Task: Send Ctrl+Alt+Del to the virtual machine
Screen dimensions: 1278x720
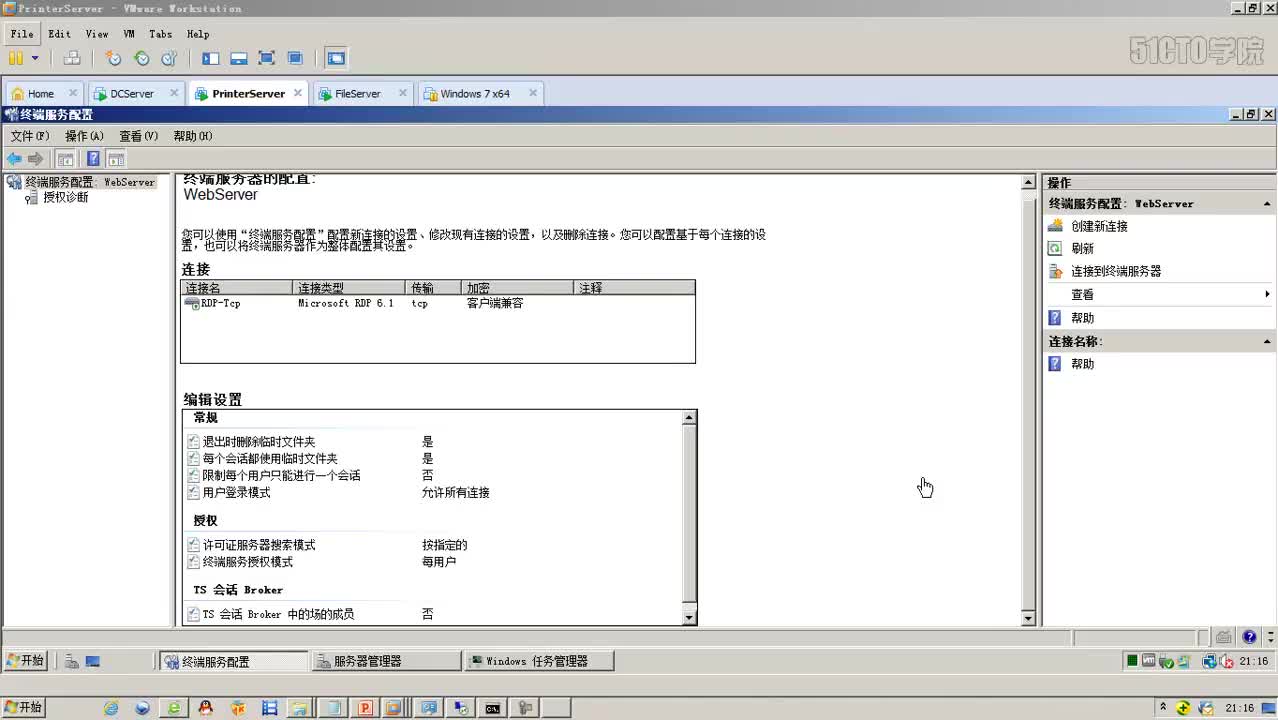Action: (72, 58)
